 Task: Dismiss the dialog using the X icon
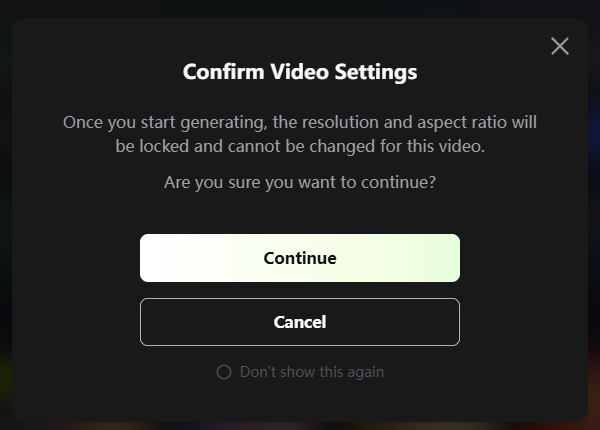560,46
